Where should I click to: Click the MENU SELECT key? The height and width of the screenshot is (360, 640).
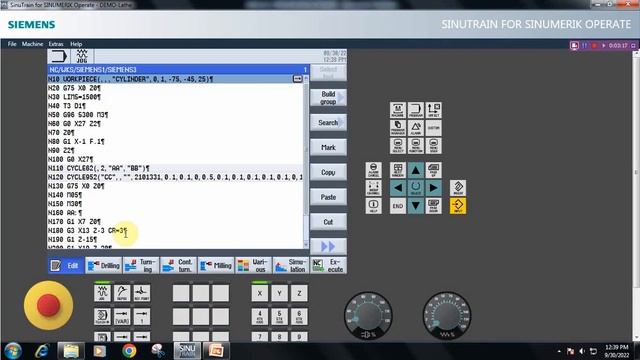click(398, 146)
